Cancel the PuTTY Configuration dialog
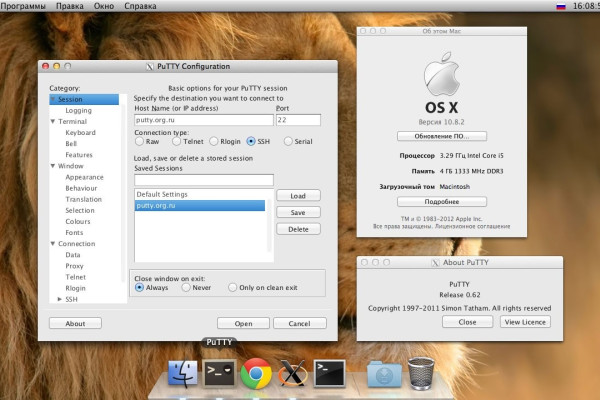600x400 pixels. (x=300, y=323)
